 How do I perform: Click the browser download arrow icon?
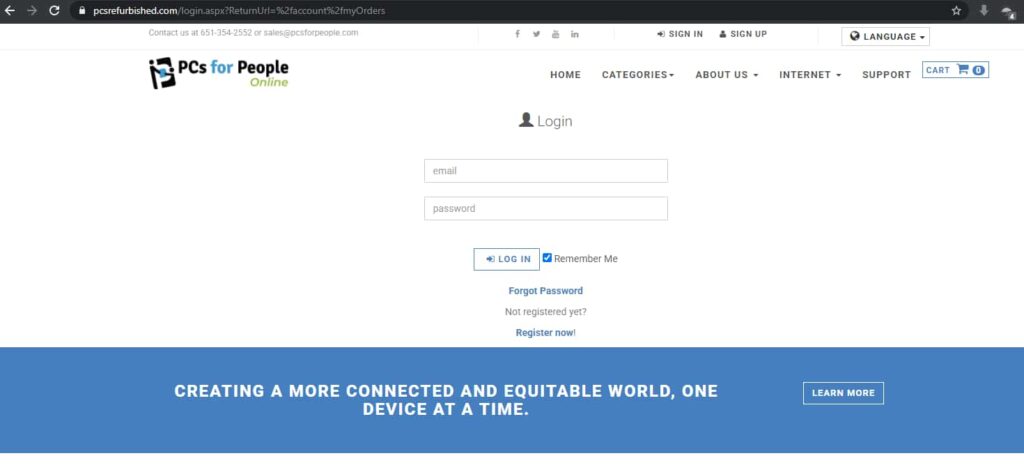[984, 10]
